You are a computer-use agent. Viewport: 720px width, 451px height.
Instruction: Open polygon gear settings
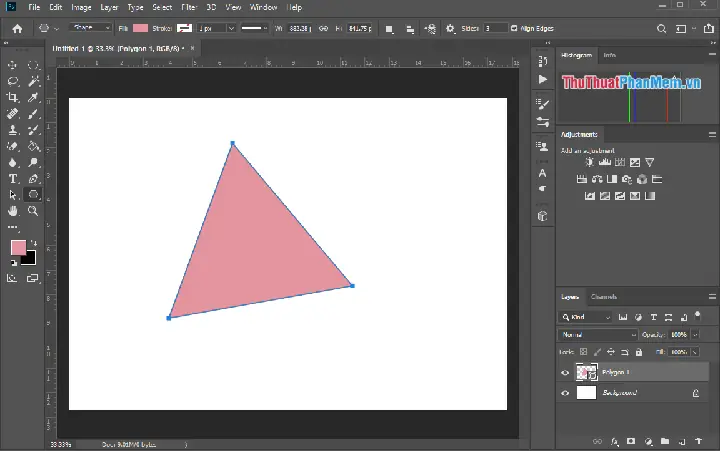(450, 28)
